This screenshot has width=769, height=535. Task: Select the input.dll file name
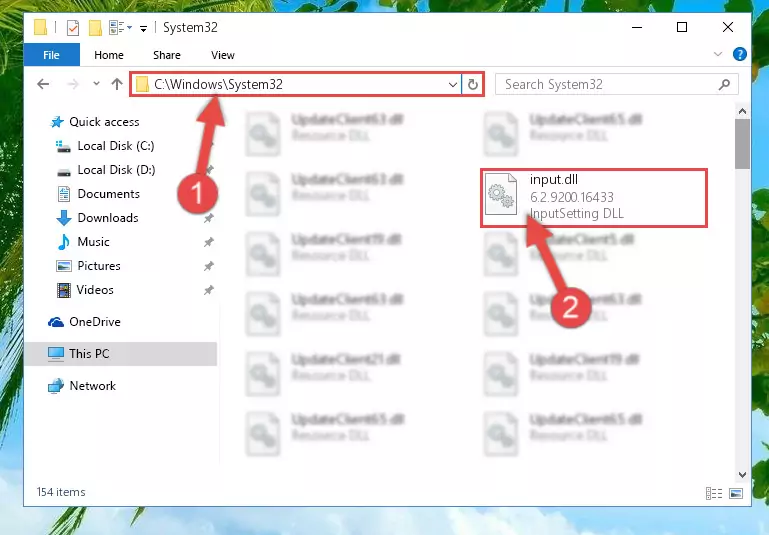point(554,179)
